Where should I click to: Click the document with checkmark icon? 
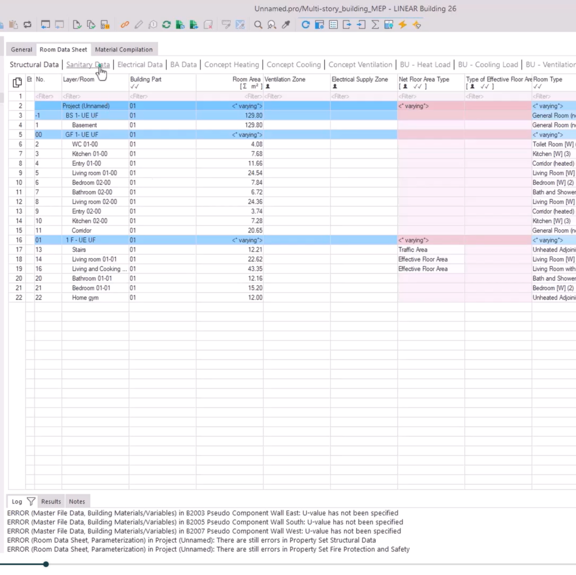77,25
